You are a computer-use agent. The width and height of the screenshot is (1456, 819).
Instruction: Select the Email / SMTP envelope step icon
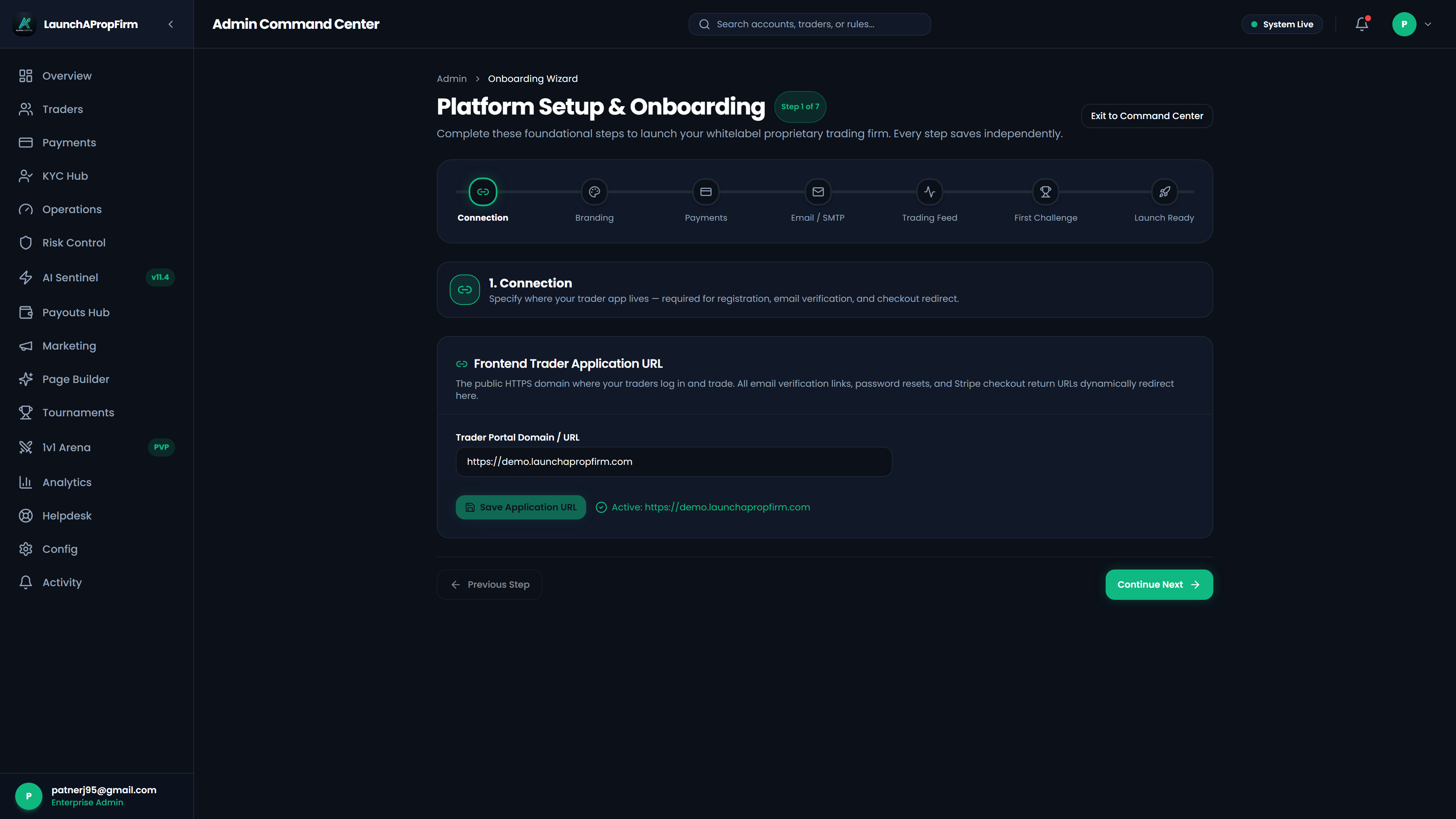click(x=818, y=191)
